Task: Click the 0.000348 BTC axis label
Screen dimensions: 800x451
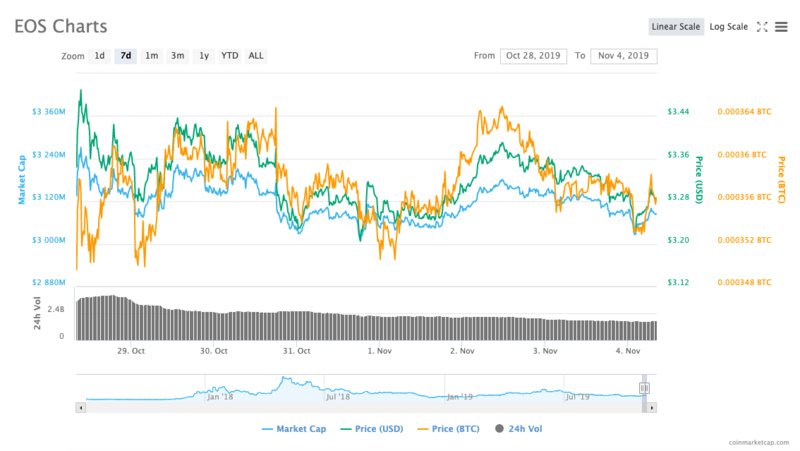Action: pos(744,282)
